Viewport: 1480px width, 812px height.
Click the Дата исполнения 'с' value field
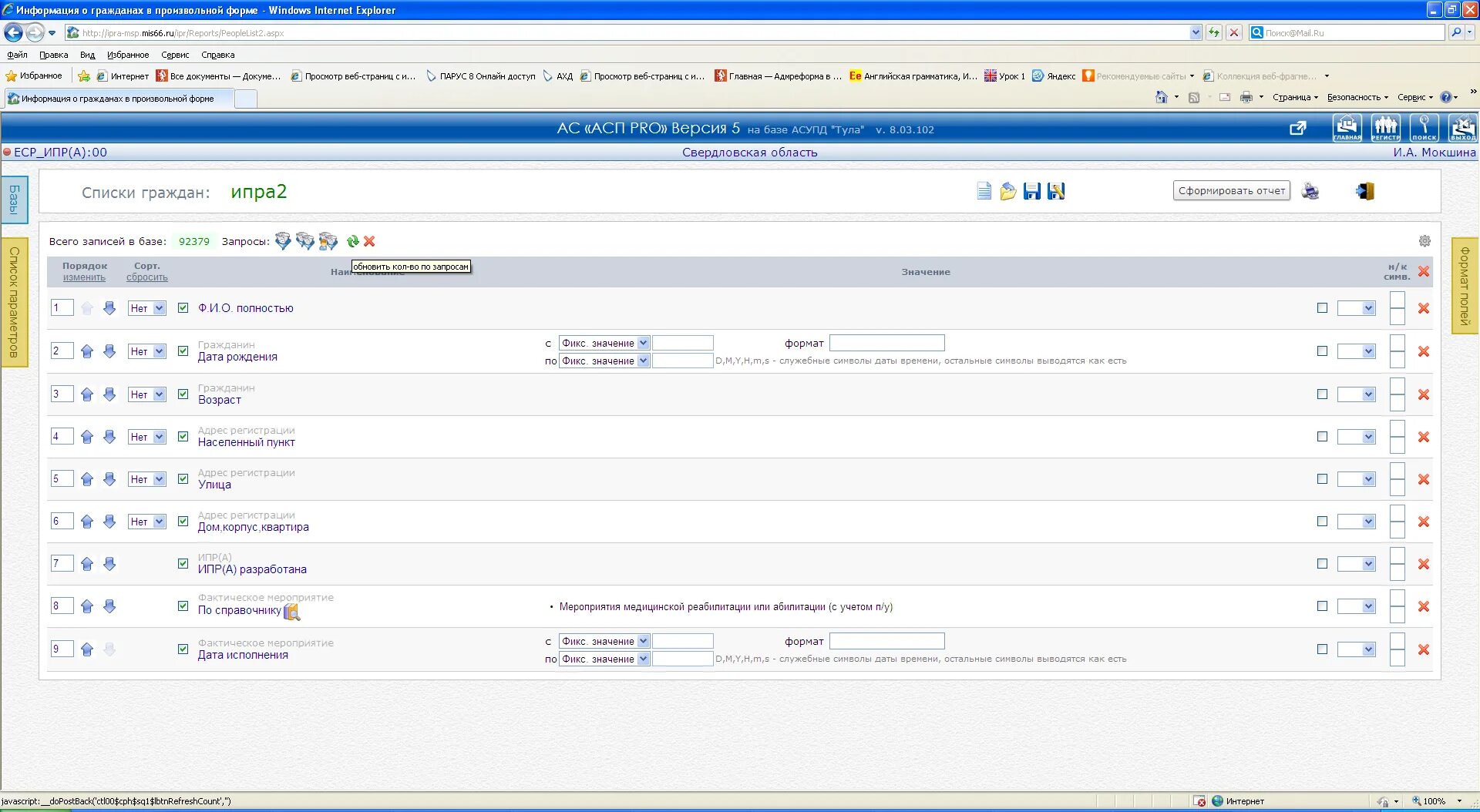682,641
